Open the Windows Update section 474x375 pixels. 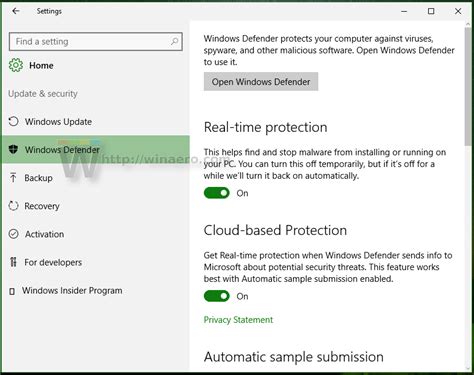[x=96, y=122]
